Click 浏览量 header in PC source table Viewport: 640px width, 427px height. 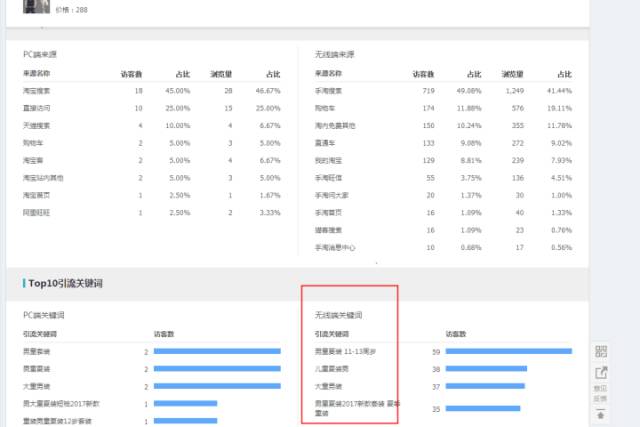coord(221,74)
